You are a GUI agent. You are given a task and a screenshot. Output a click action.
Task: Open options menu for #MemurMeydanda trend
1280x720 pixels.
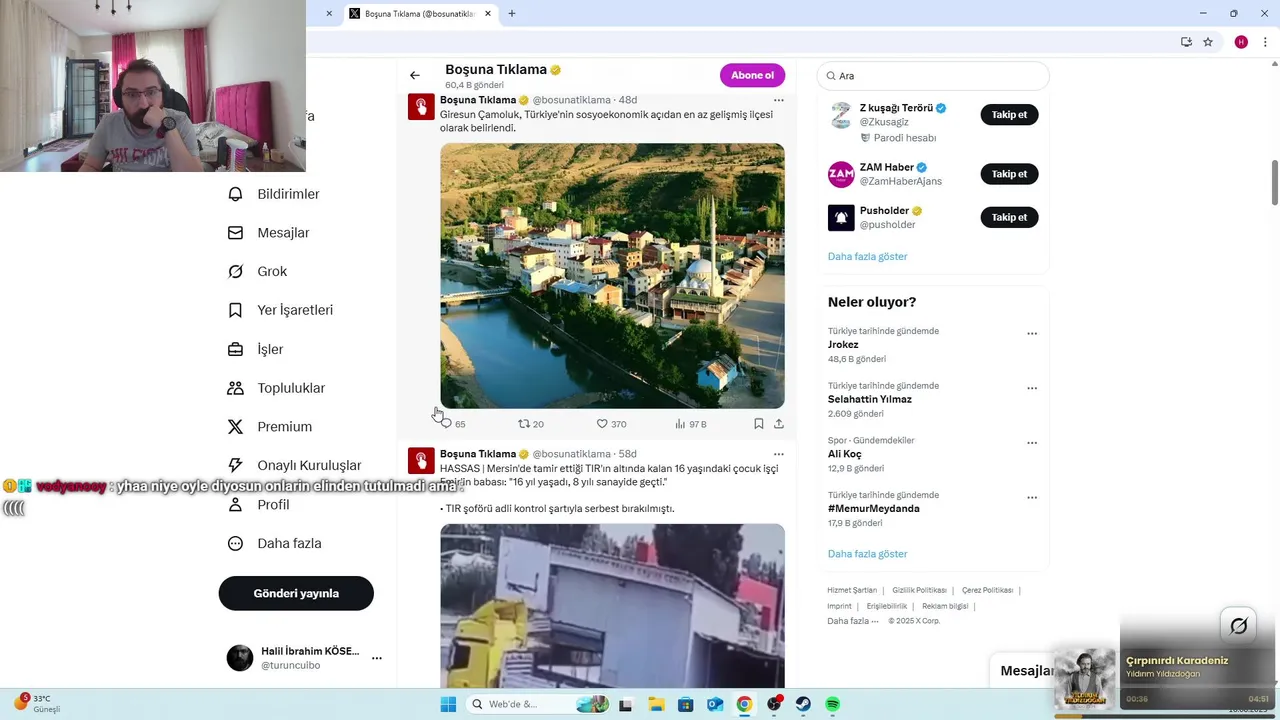1032,498
